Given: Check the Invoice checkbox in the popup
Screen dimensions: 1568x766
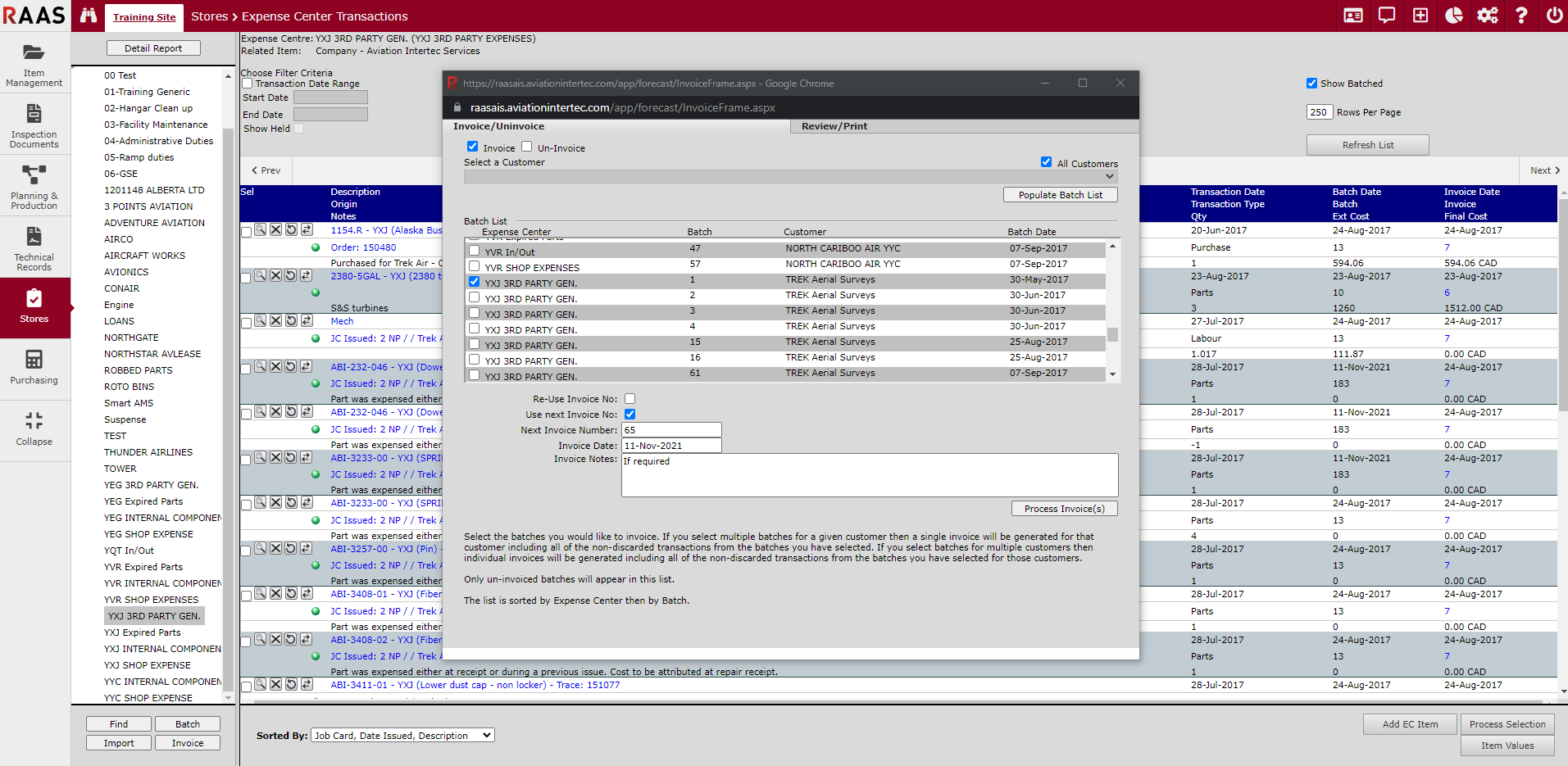Looking at the screenshot, I should click(x=472, y=147).
